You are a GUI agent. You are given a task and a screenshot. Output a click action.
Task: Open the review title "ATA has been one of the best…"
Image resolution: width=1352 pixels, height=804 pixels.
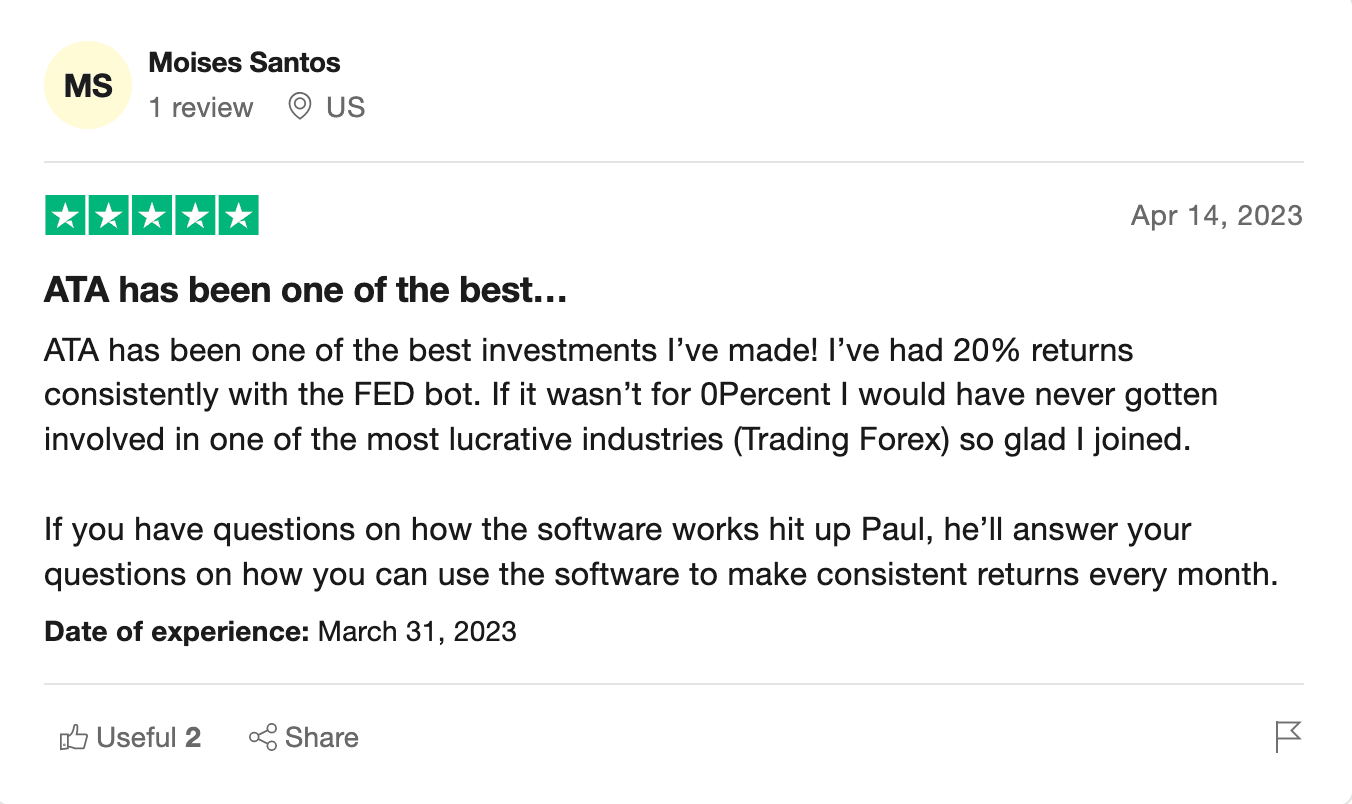point(306,292)
